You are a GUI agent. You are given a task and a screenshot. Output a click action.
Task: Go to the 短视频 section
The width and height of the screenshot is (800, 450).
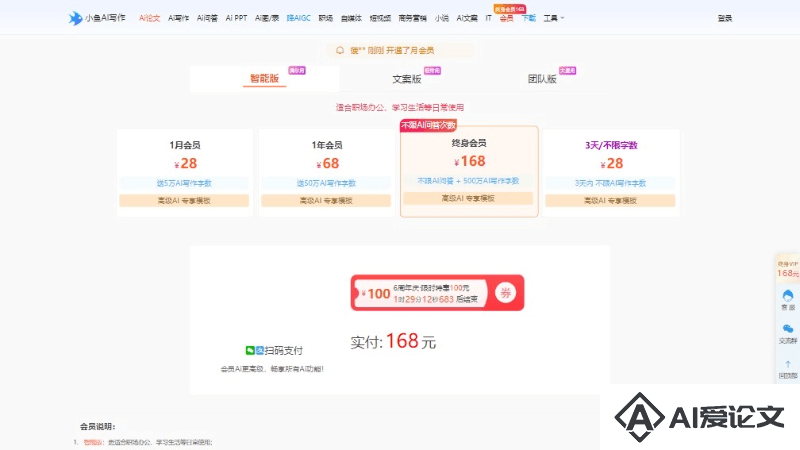(380, 18)
